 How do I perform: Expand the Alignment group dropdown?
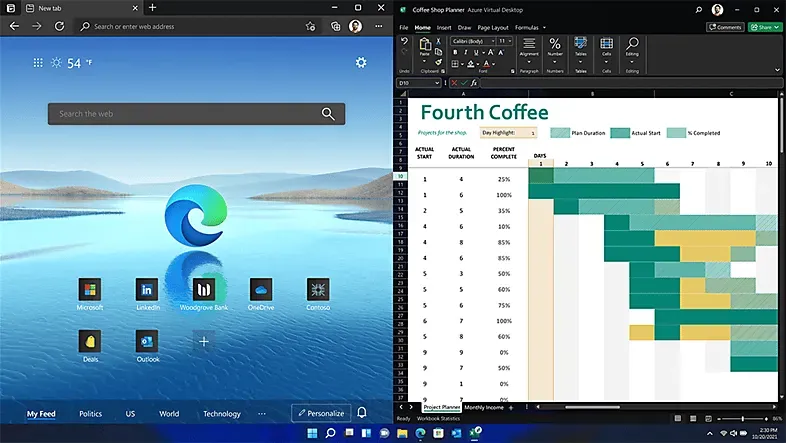coord(529,62)
